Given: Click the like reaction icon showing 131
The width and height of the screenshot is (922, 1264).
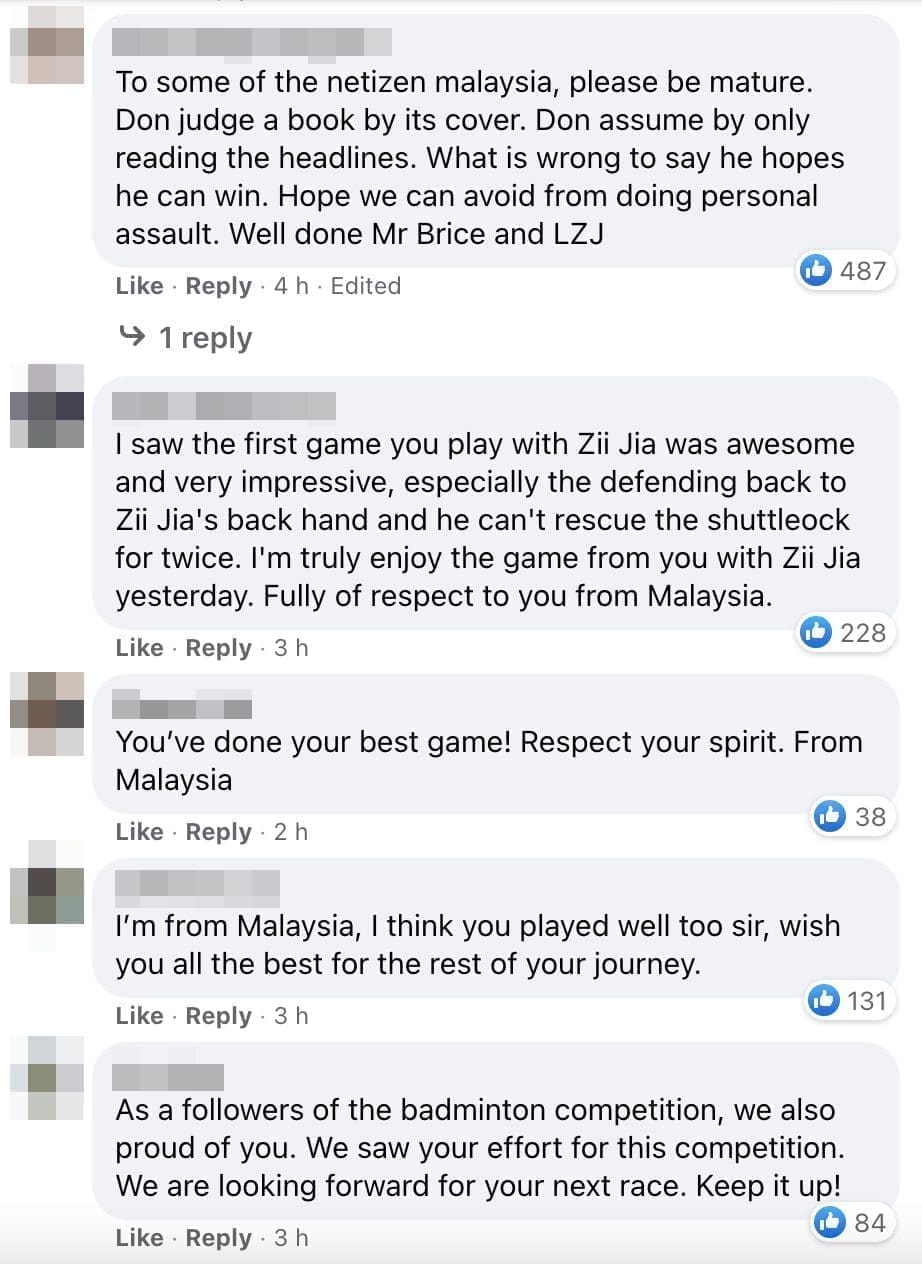Looking at the screenshot, I should click(x=825, y=1000).
